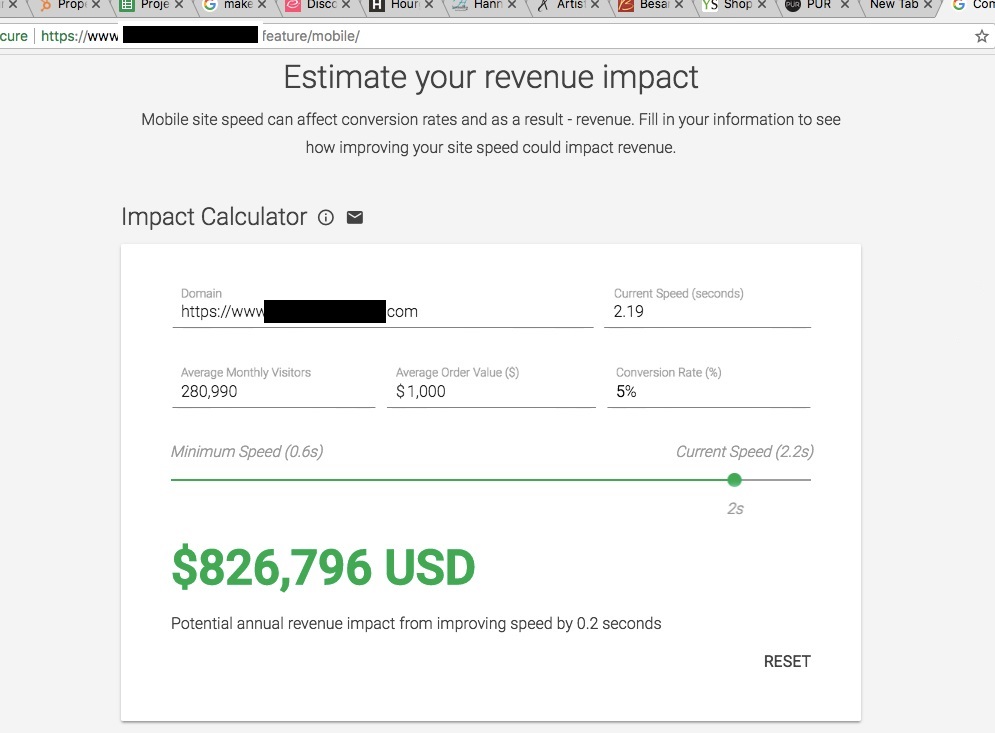Select the Average Order Value field
The width and height of the screenshot is (995, 733).
[490, 392]
